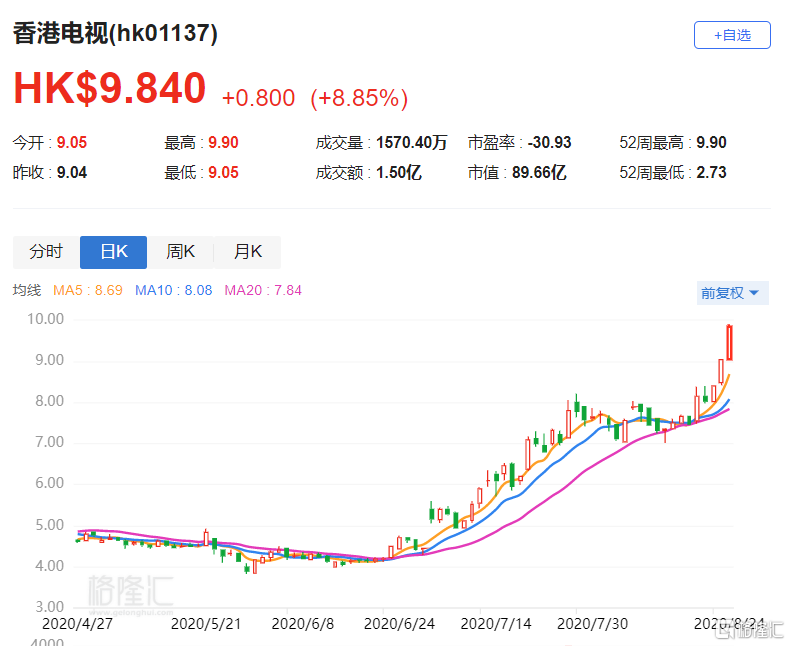Add stock to watchlist with +自选 button
This screenshot has width=790, height=646.
(732, 35)
